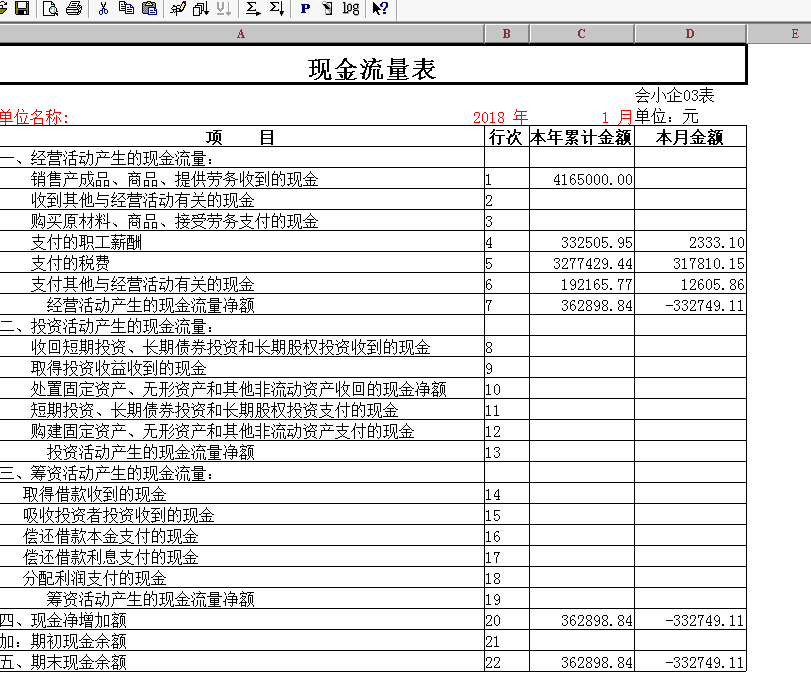Click the red 1 月 cell

pos(617,117)
